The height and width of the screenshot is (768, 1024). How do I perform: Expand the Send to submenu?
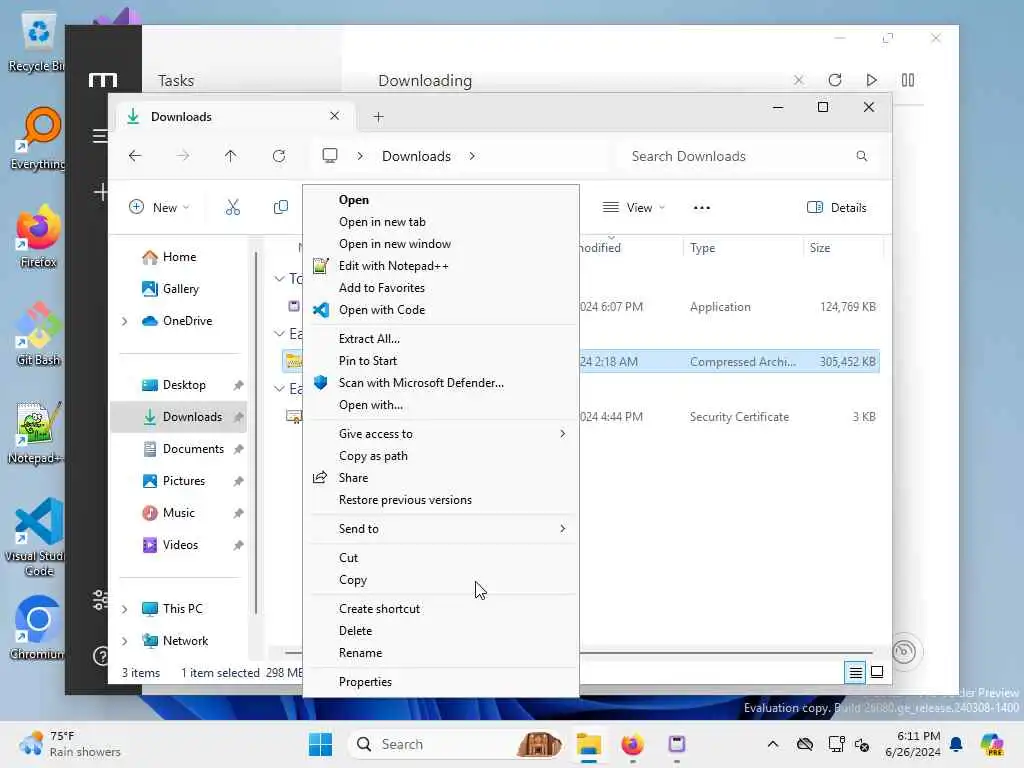442,529
